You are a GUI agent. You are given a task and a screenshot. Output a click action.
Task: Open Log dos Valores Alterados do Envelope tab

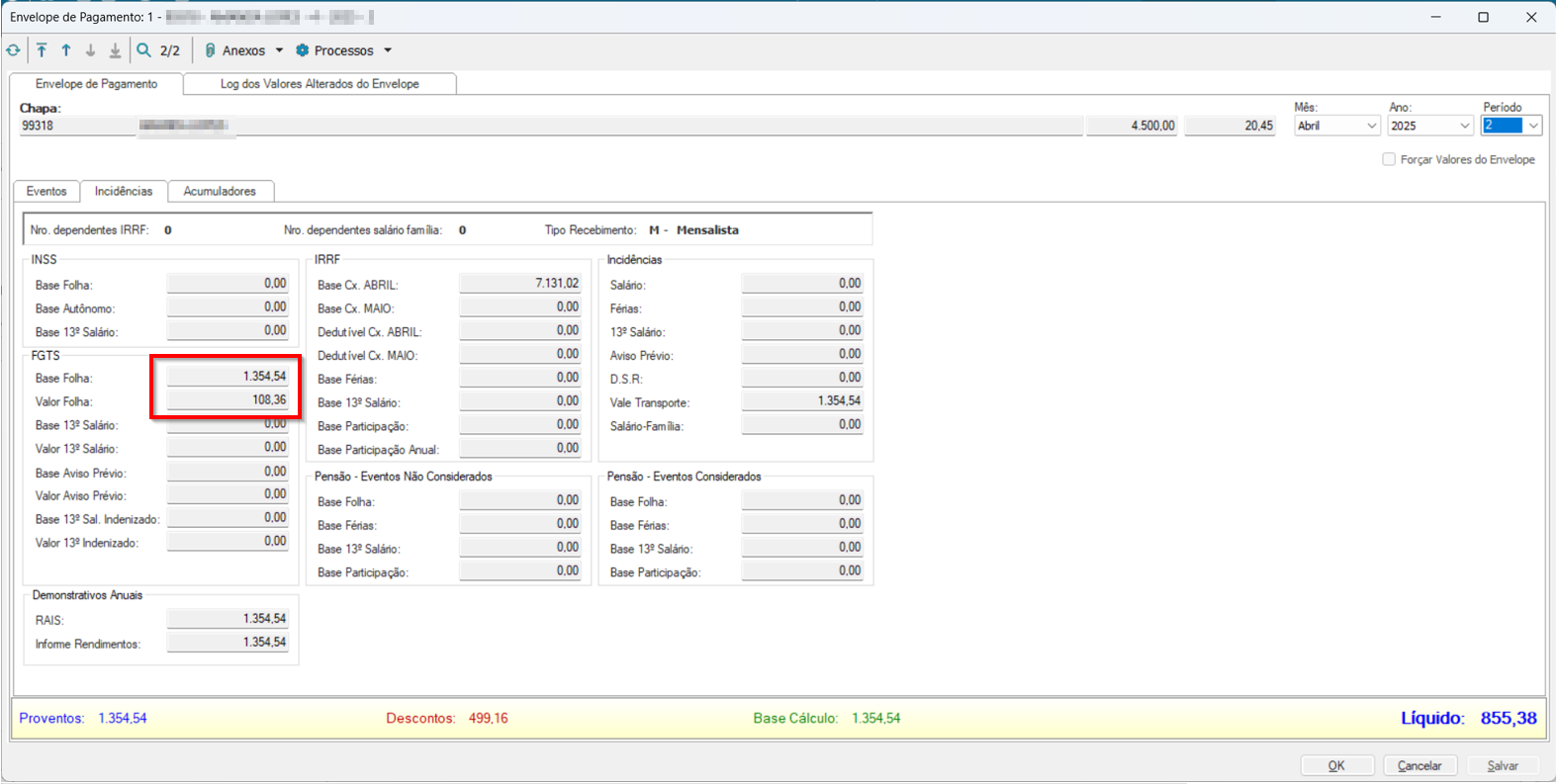(x=320, y=84)
